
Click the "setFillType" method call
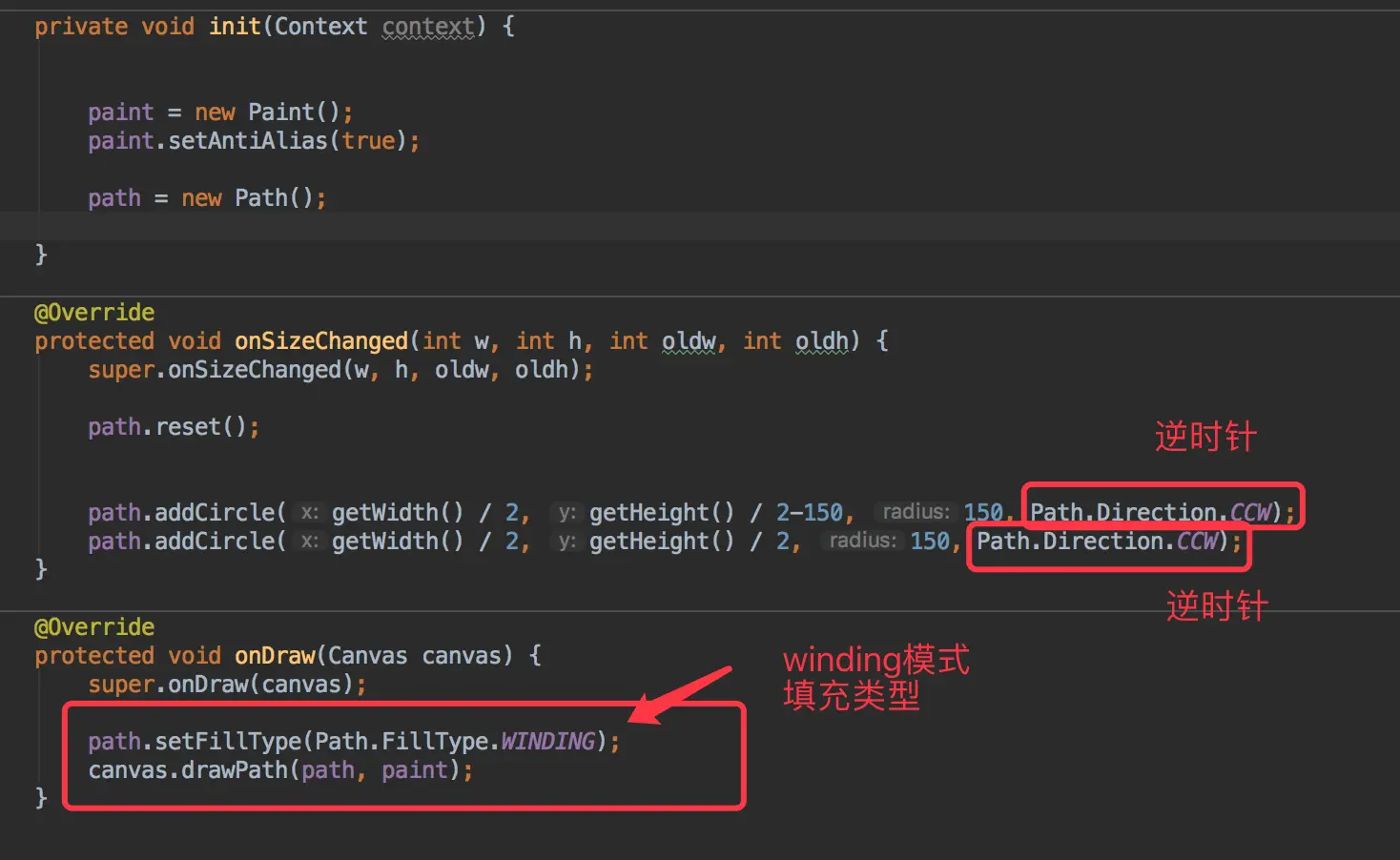[228, 741]
